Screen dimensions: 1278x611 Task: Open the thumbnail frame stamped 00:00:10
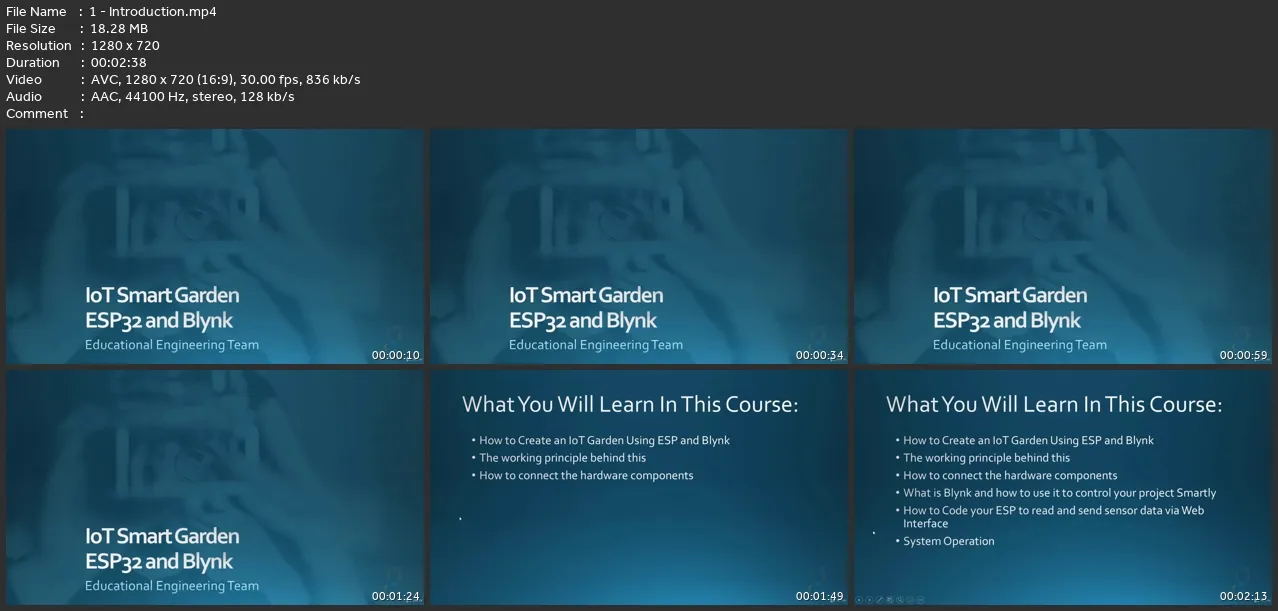pyautogui.click(x=215, y=246)
